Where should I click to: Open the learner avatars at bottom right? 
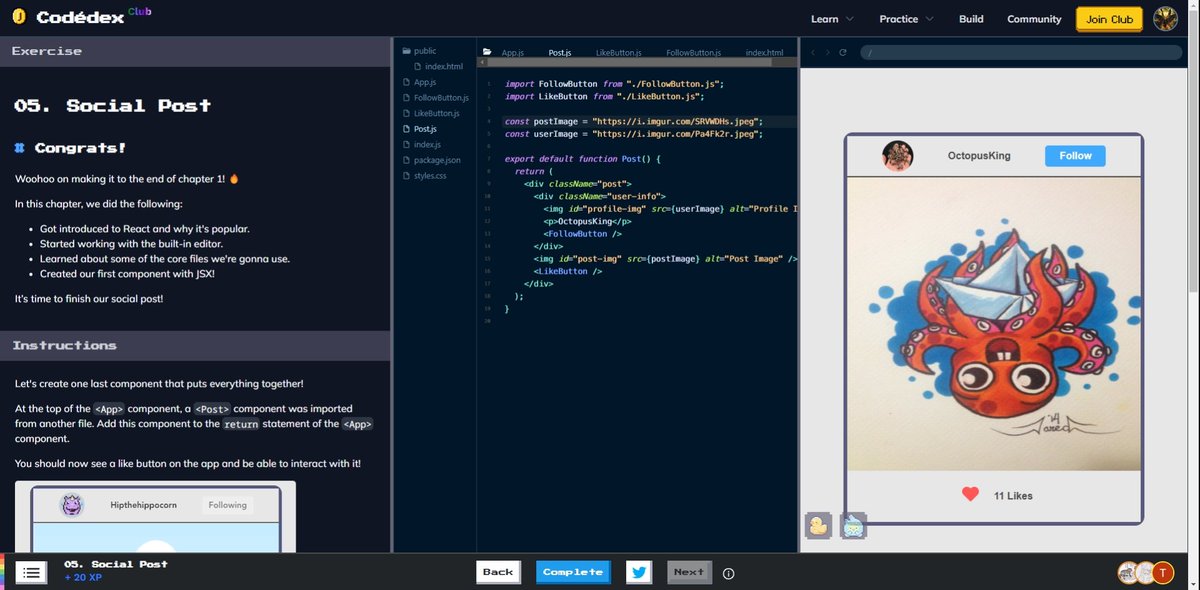(1146, 572)
